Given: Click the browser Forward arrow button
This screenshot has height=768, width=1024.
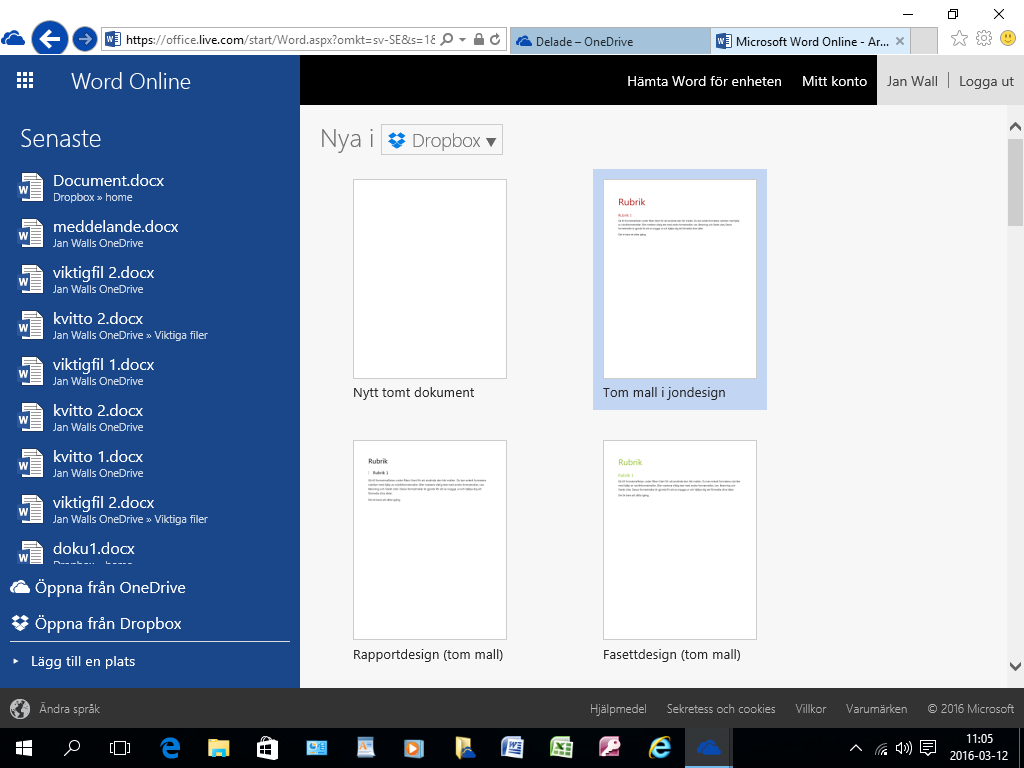Looking at the screenshot, I should [x=84, y=39].
